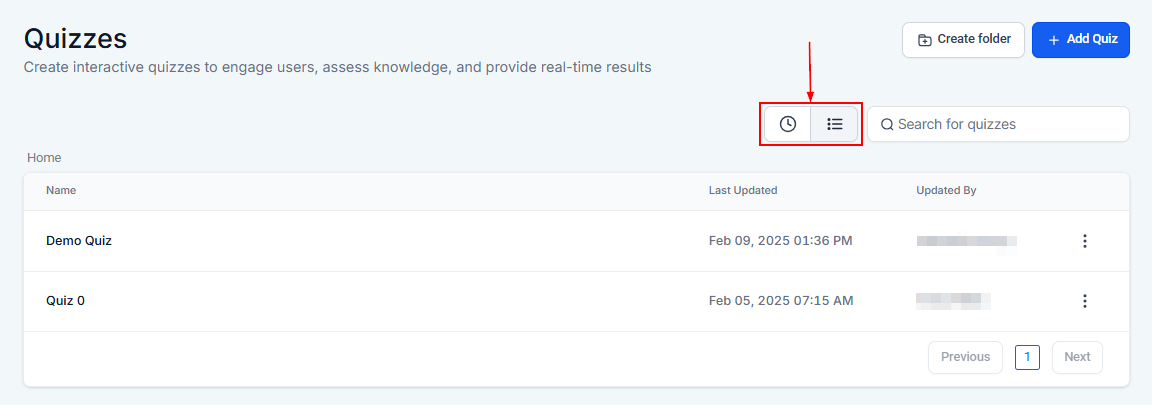Sort by Last Updated column header
Image resolution: width=1152 pixels, height=405 pixels.
(x=743, y=190)
